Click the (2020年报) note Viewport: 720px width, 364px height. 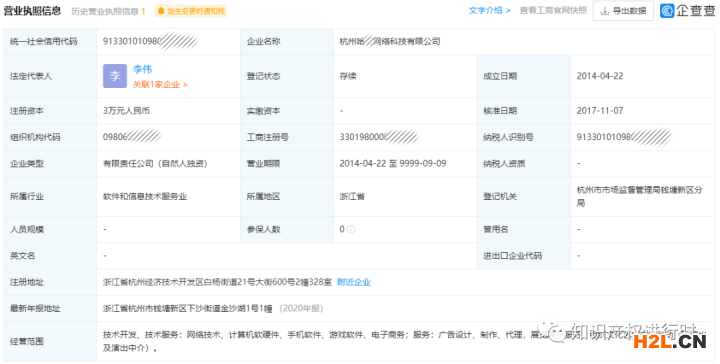click(301, 308)
